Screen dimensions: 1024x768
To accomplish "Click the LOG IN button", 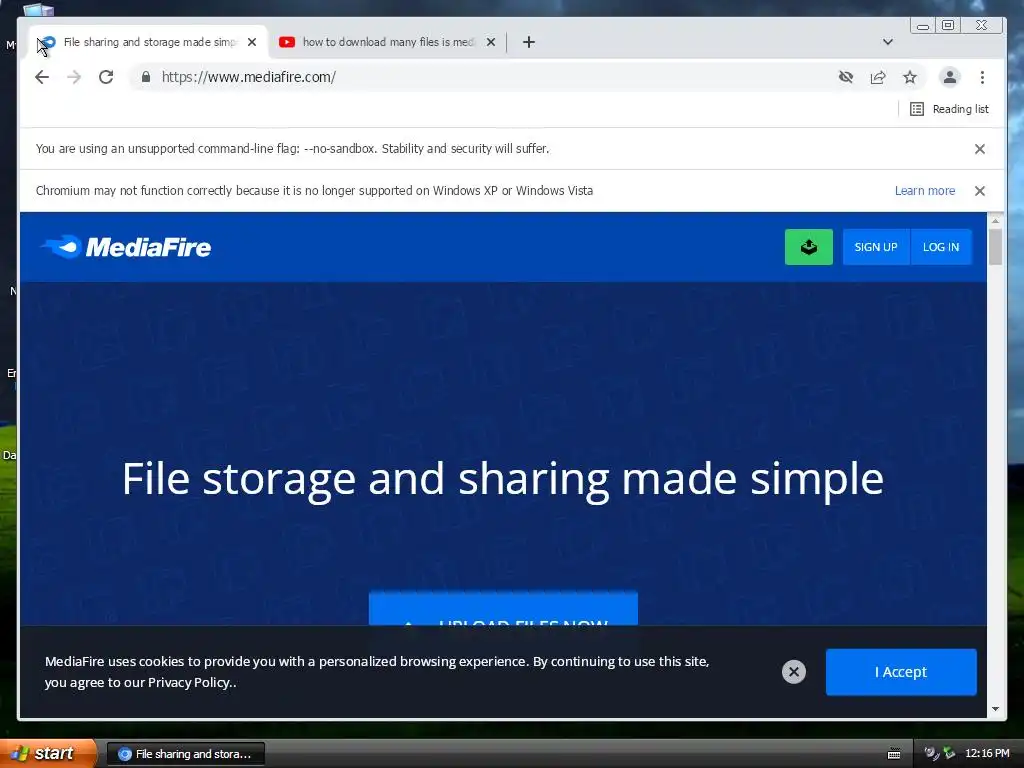I will click(941, 247).
